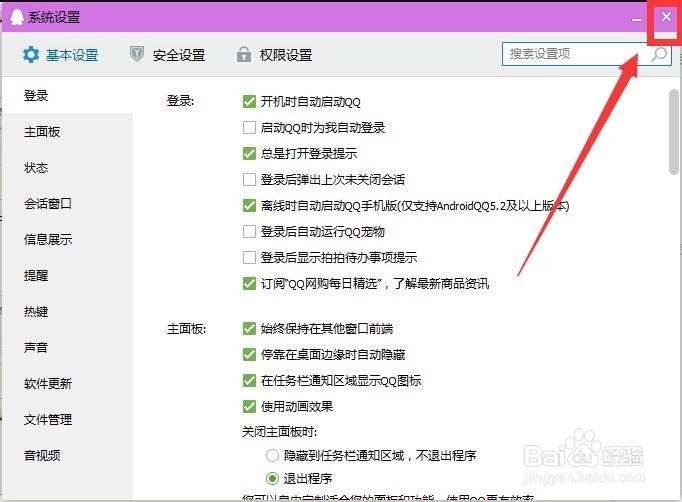Enable 登录后自动运行QQ宠物
Image resolution: width=682 pixels, height=502 pixels.
click(x=249, y=231)
